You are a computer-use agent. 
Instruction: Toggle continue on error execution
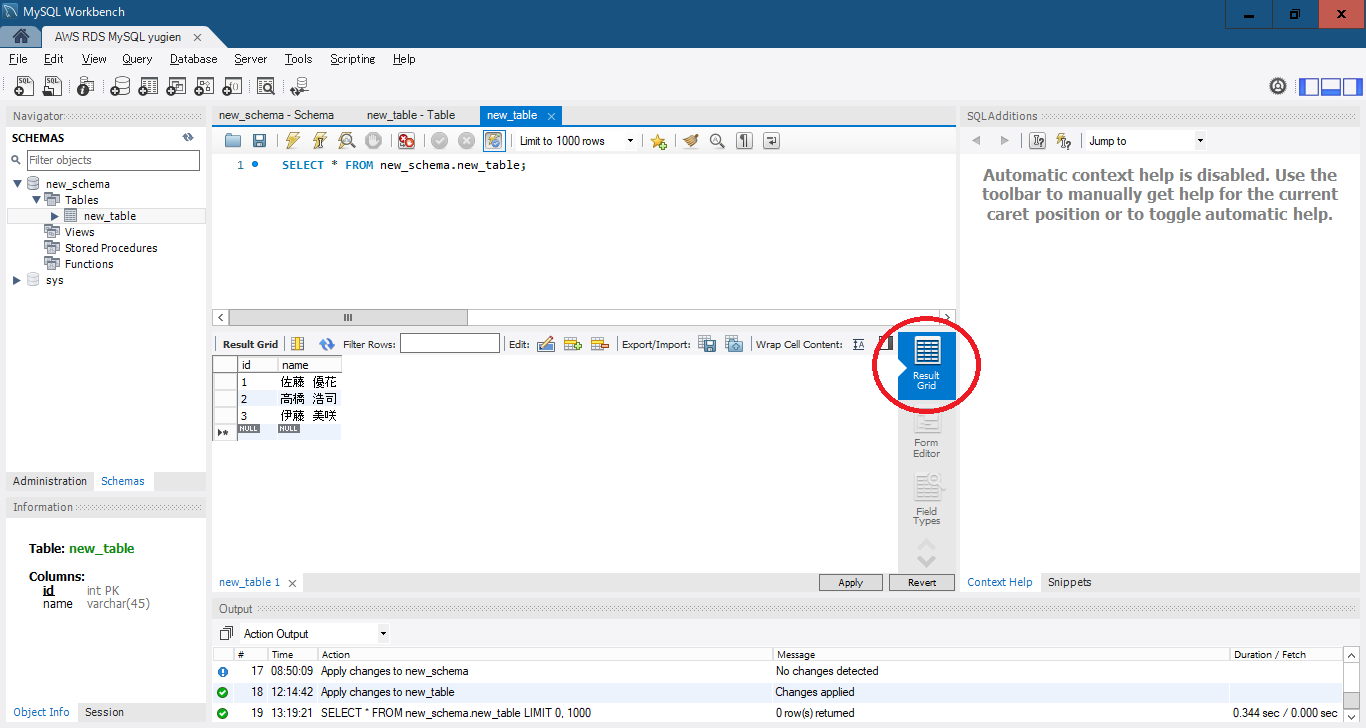tap(406, 141)
